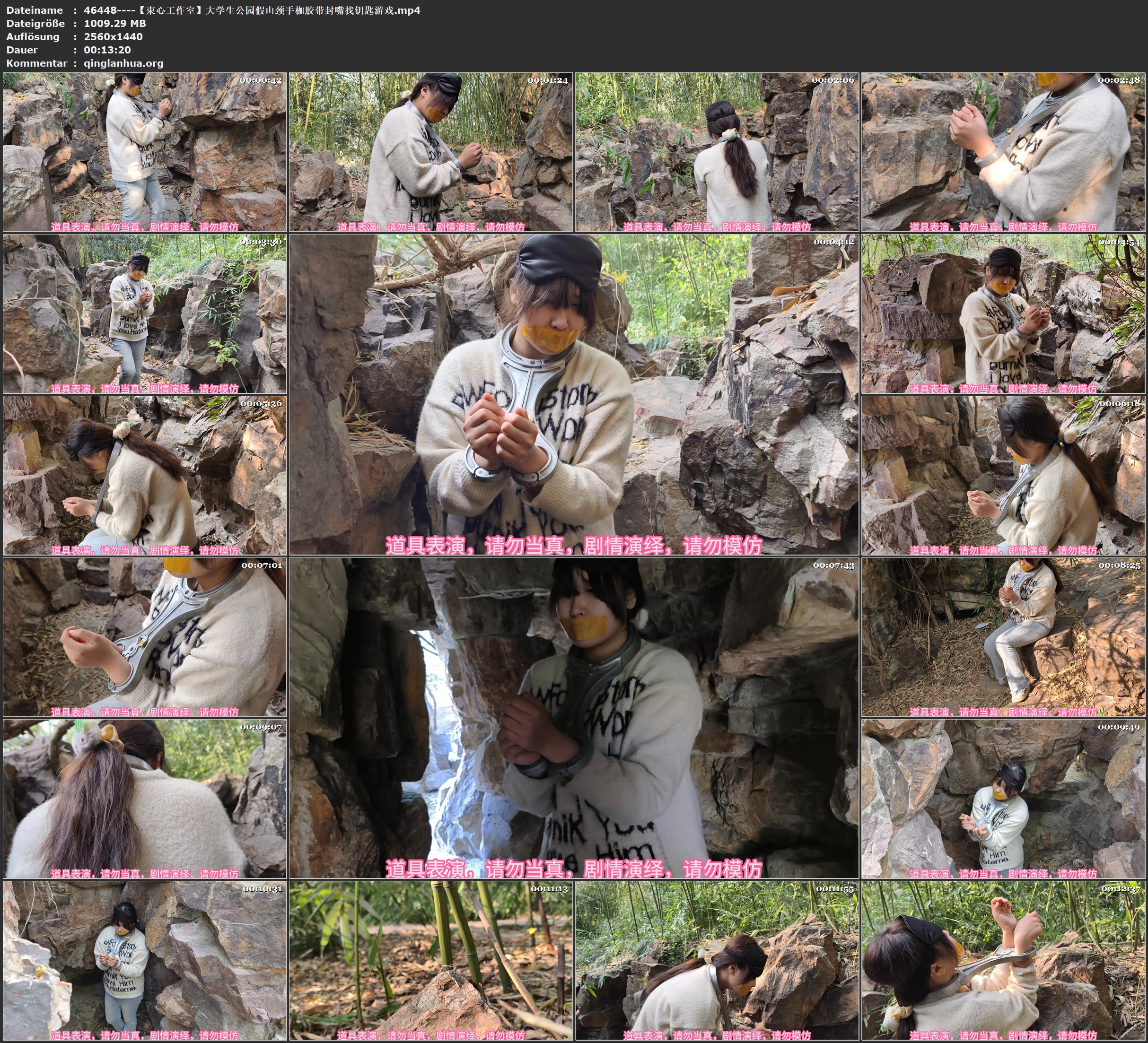Click the frame marked 00:07:01

pos(145,637)
